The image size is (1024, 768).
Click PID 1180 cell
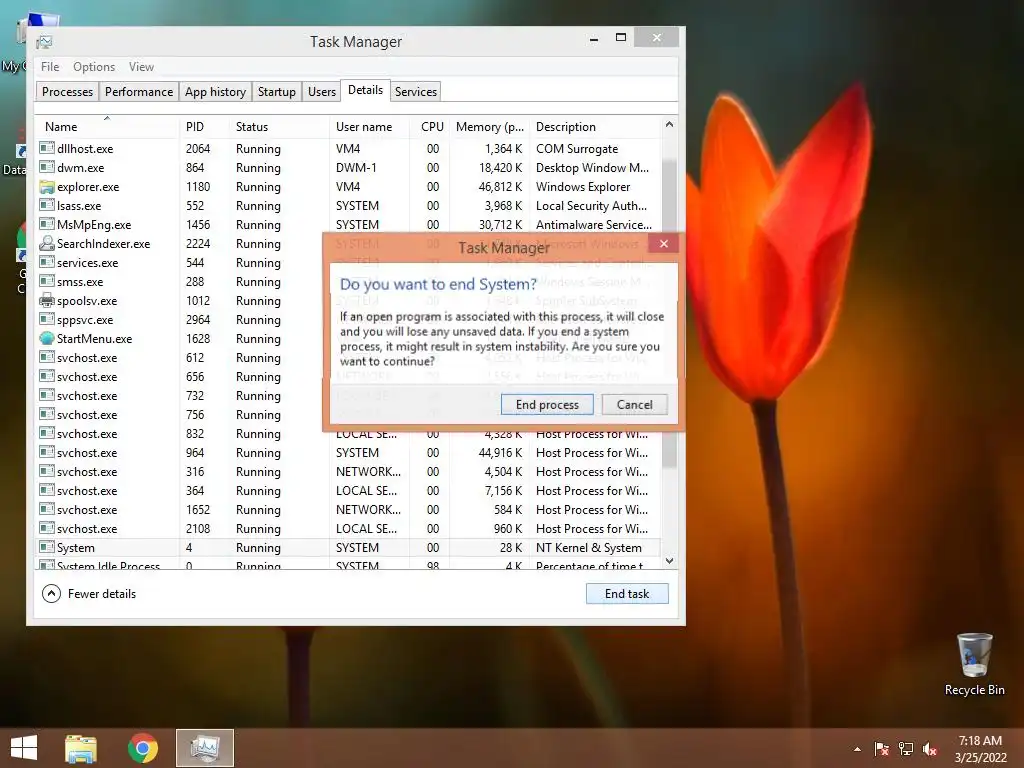(x=198, y=187)
